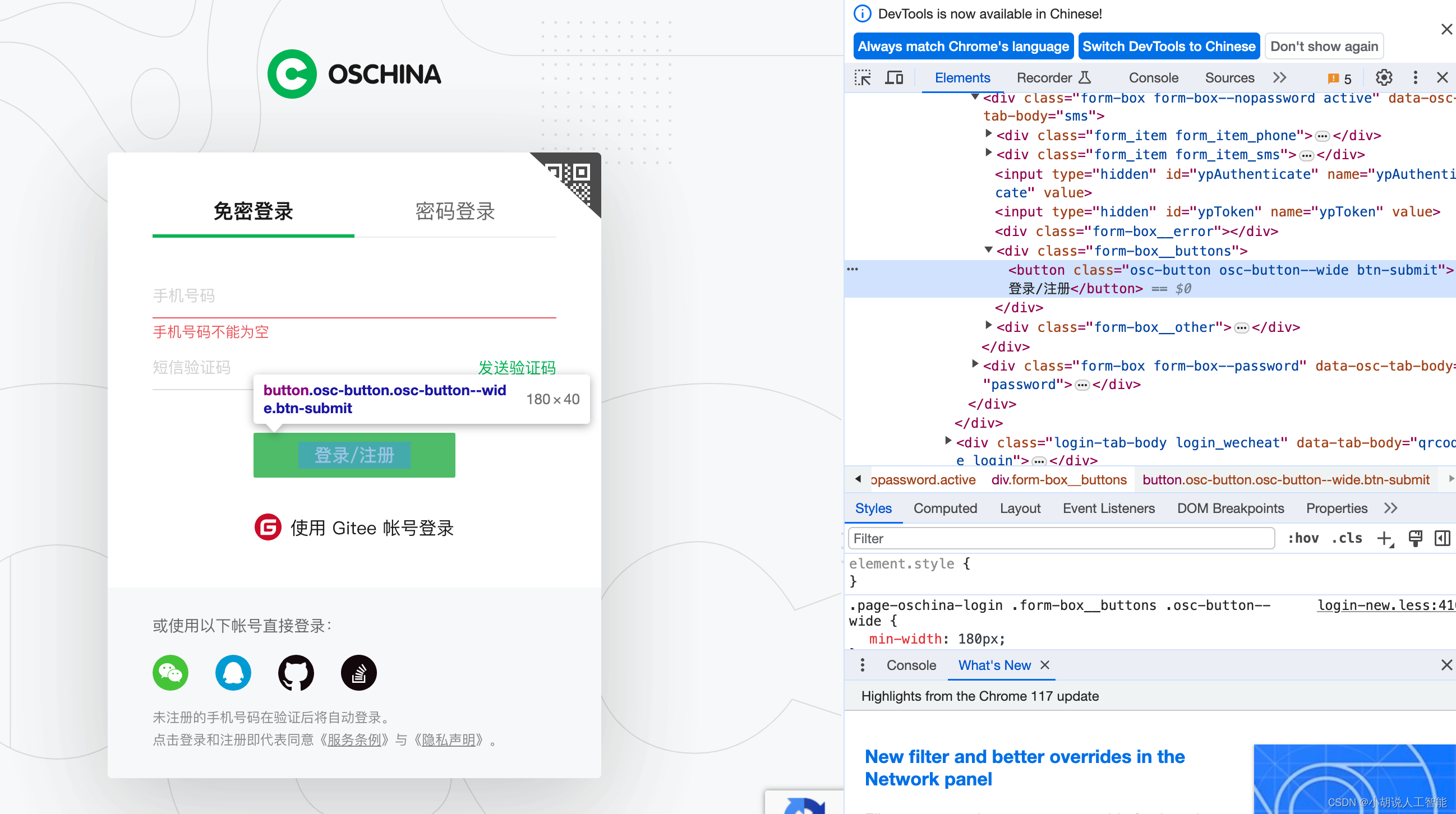1456x814 pixels.
Task: Open the Computed styles tab
Action: pos(945,508)
